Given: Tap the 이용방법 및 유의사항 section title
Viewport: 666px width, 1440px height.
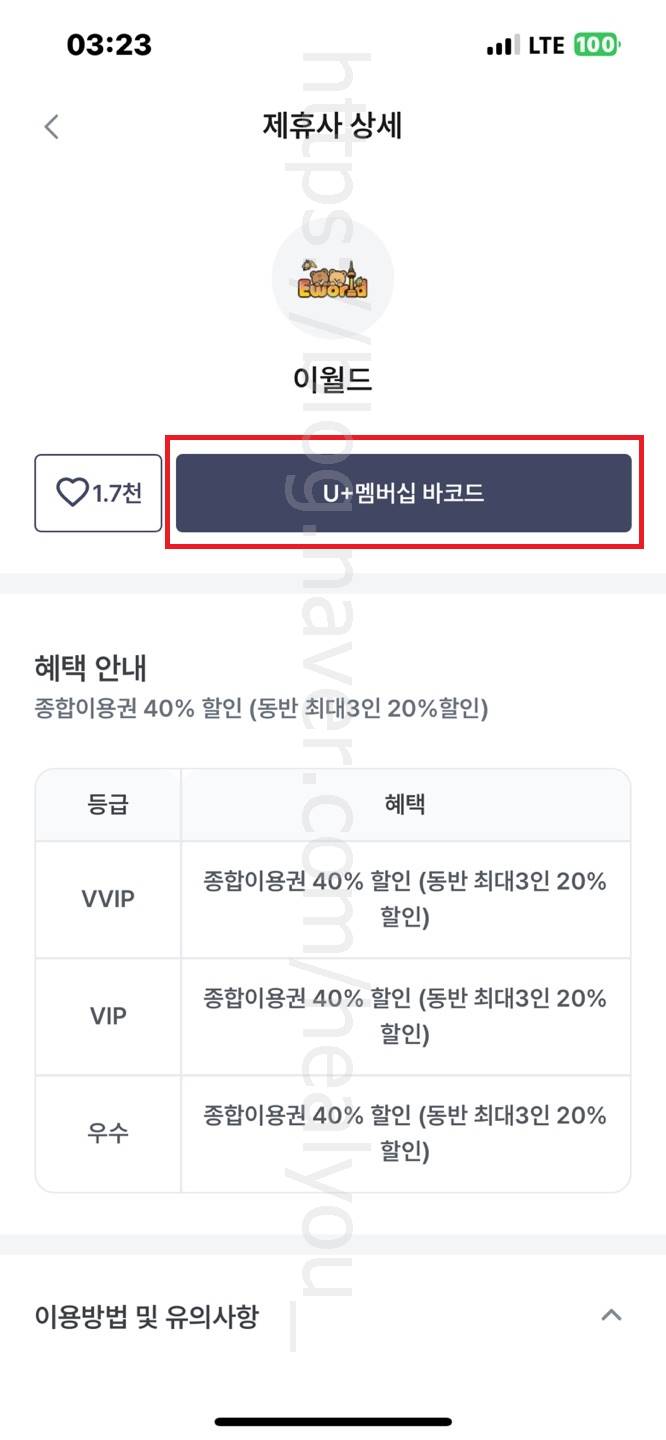Looking at the screenshot, I should point(146,1316).
